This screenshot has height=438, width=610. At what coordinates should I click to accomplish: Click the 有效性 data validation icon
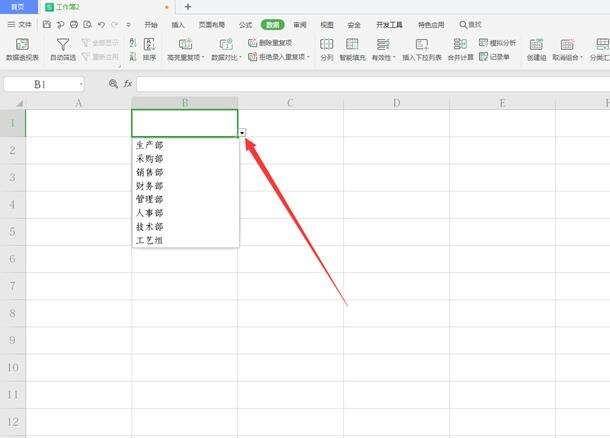tap(383, 44)
